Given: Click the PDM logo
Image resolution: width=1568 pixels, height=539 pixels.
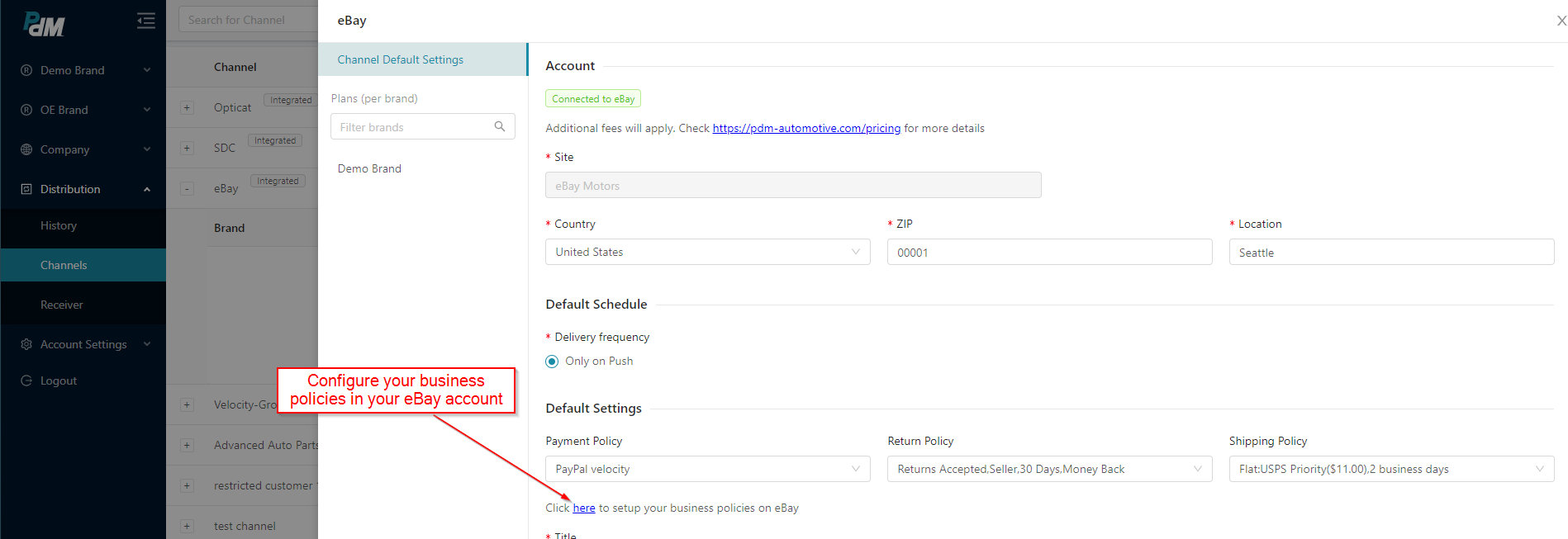Looking at the screenshot, I should 45,24.
